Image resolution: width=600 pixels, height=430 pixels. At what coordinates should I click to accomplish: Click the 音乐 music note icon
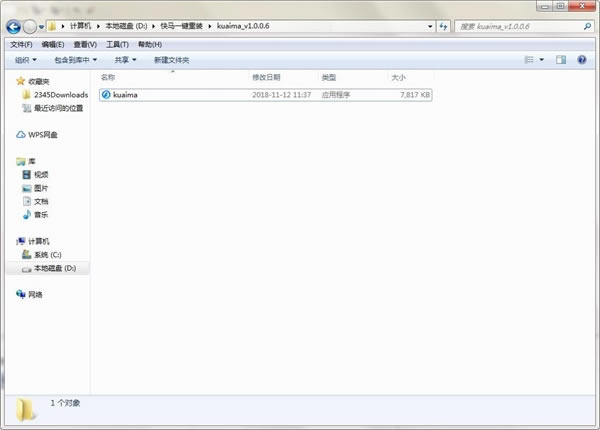(26, 215)
